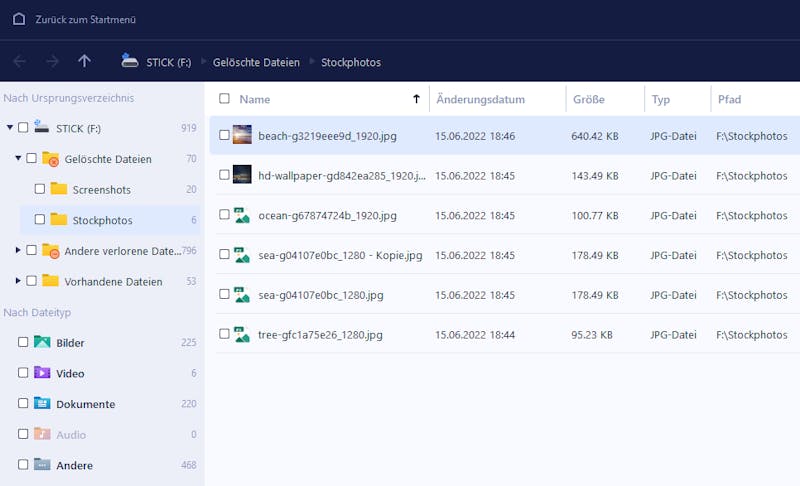Select file name tree-gfc1a75e26_1280.jpg

point(320,335)
